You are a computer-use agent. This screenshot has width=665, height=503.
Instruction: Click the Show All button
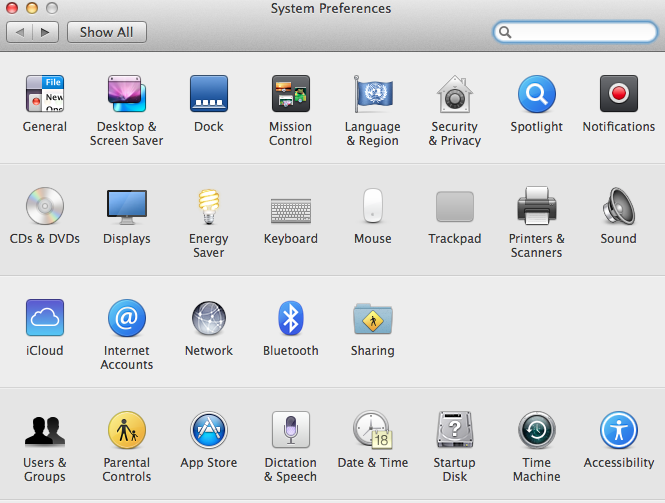click(107, 32)
